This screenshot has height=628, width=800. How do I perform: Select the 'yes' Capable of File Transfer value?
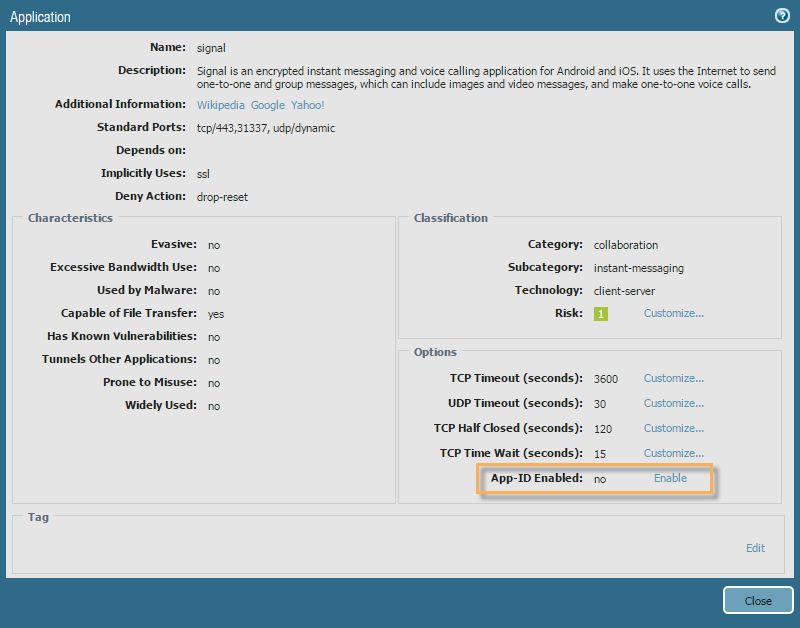216,314
